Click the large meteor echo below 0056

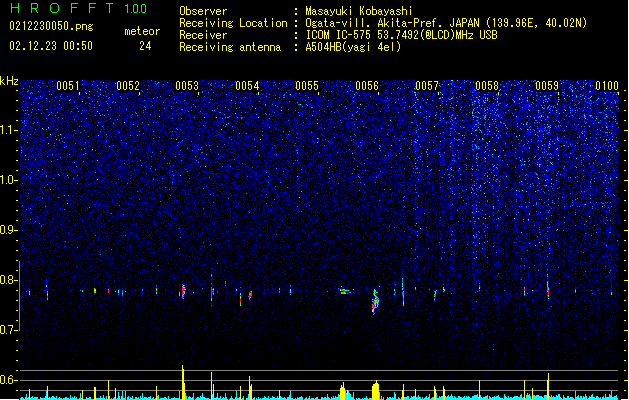[375, 301]
